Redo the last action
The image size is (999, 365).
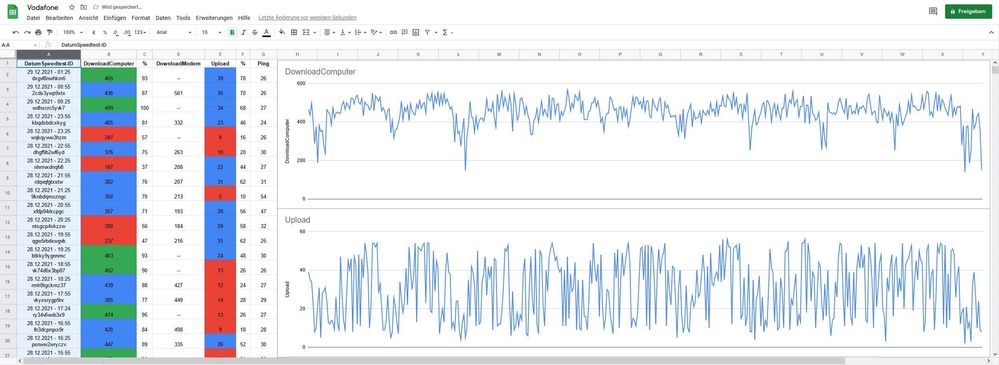(x=27, y=32)
